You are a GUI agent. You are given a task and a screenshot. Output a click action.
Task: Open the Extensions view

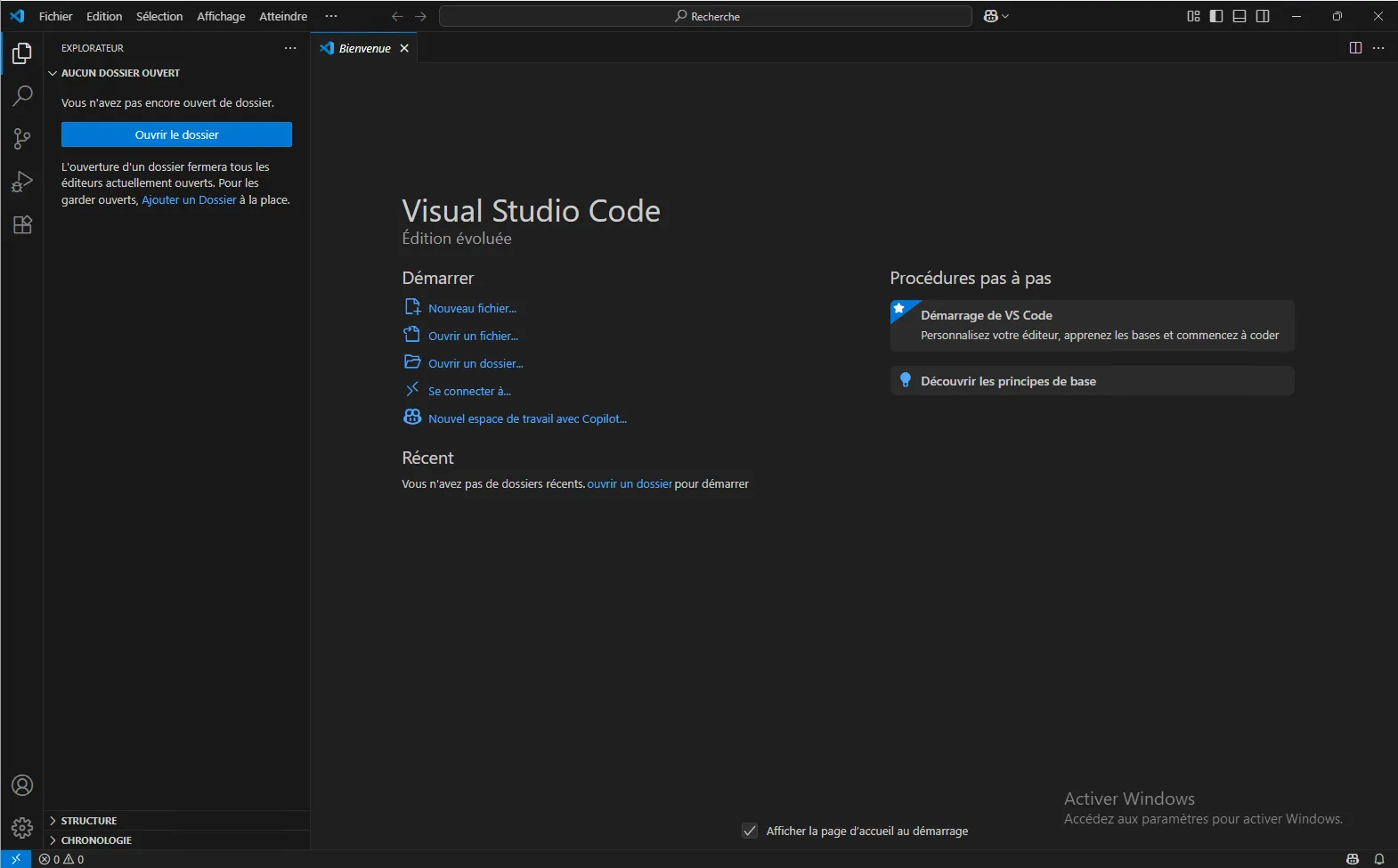[x=22, y=225]
